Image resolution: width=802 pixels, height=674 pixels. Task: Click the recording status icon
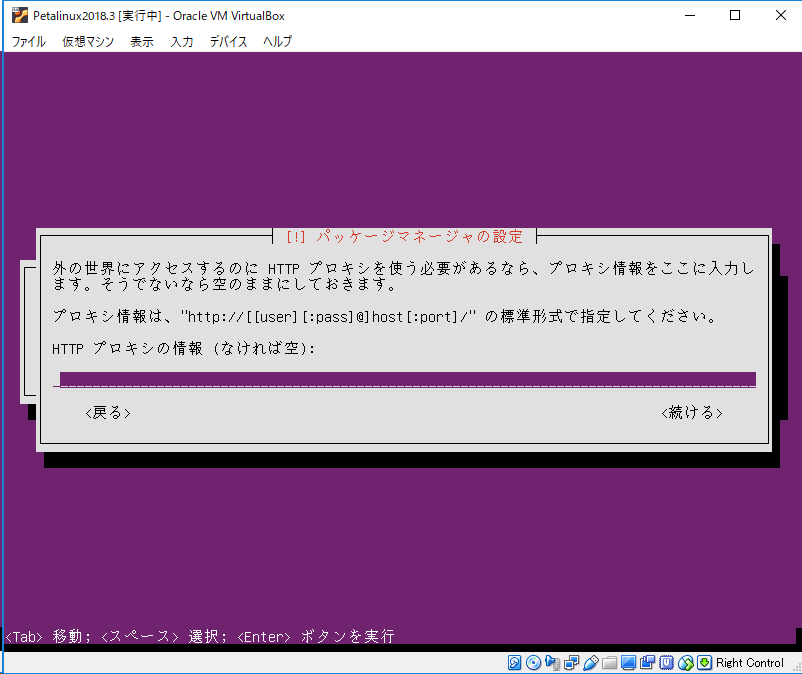pyautogui.click(x=647, y=662)
